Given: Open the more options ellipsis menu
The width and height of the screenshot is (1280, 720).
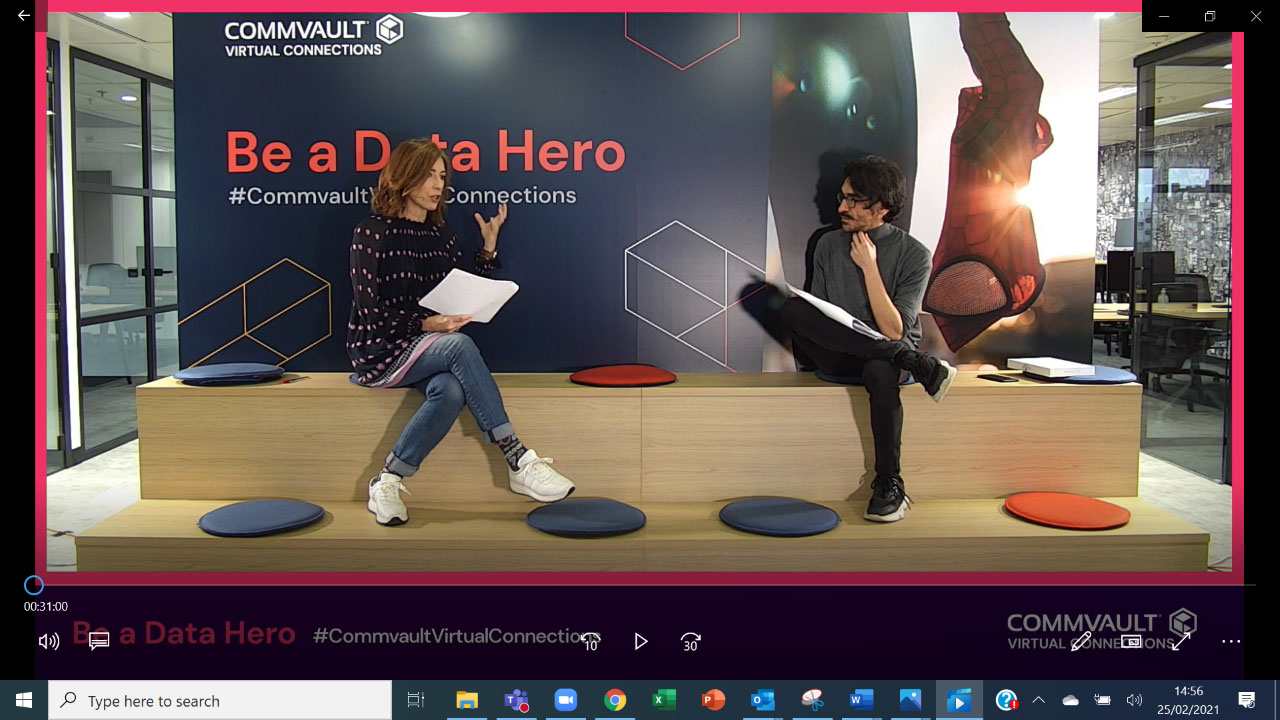Looking at the screenshot, I should tap(1231, 642).
